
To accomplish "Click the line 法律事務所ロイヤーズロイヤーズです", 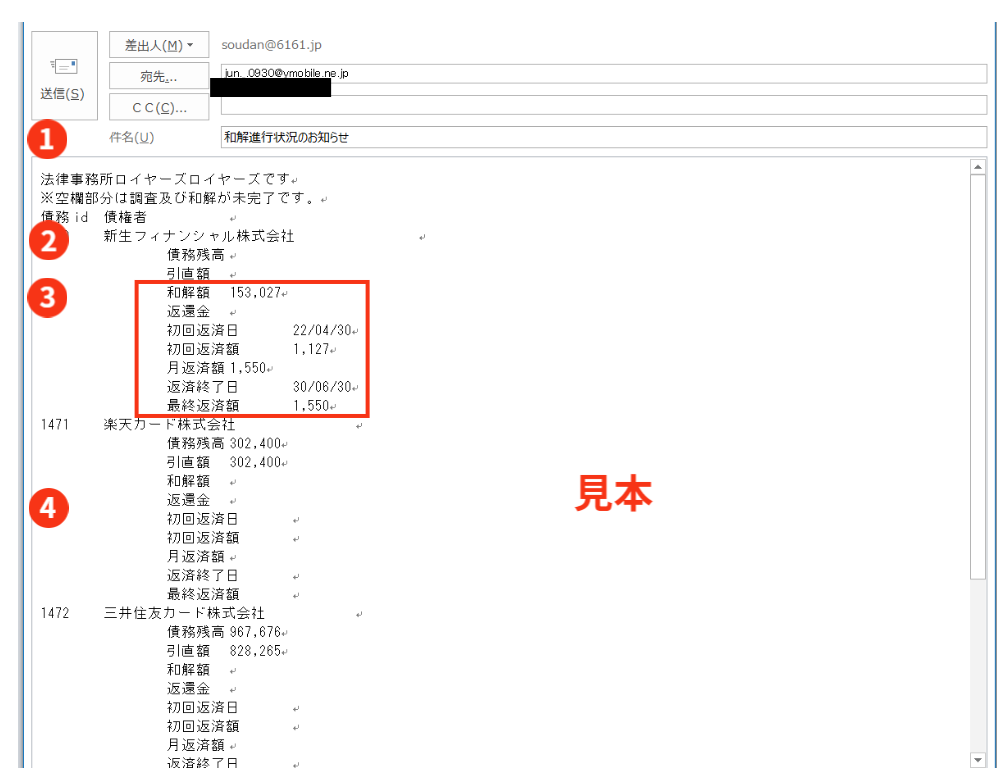I will (165, 179).
